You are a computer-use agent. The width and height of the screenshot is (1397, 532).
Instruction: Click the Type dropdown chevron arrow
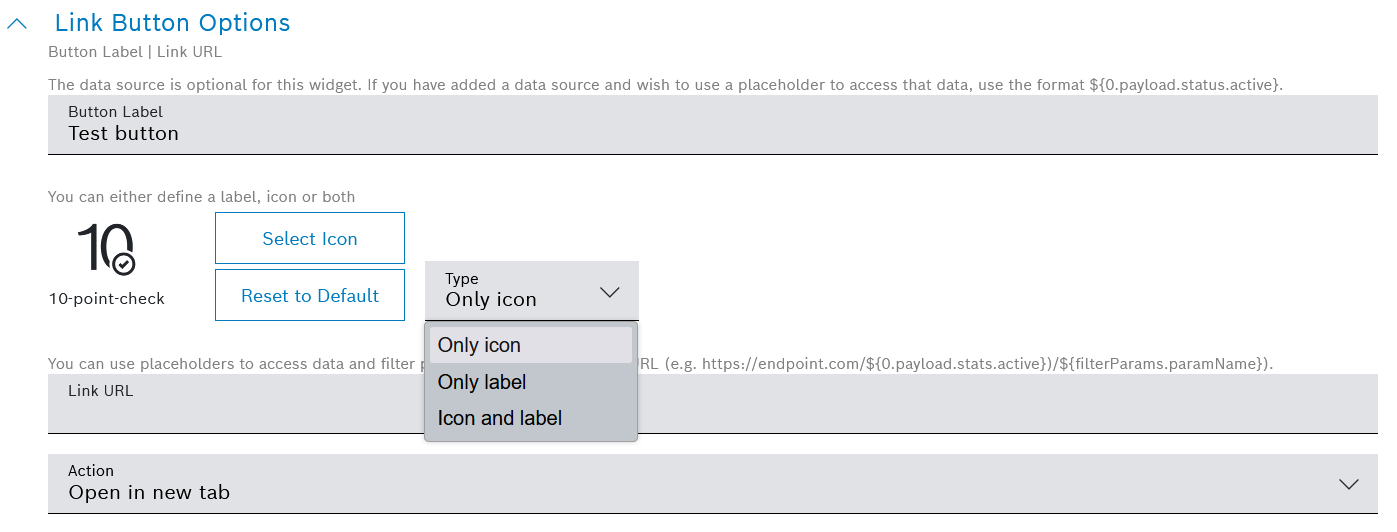coord(609,292)
